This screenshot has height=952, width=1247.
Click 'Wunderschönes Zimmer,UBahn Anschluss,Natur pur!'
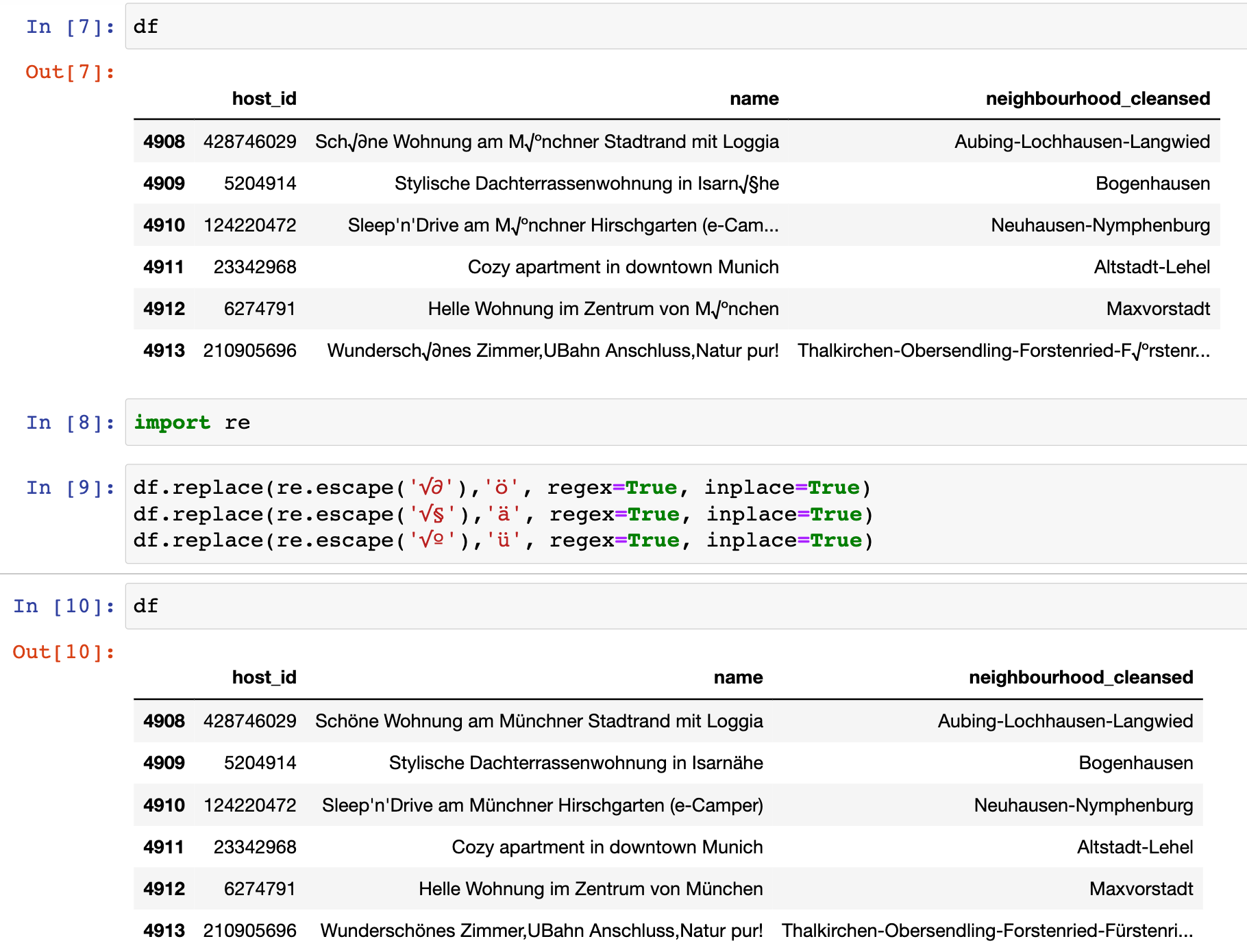[541, 931]
